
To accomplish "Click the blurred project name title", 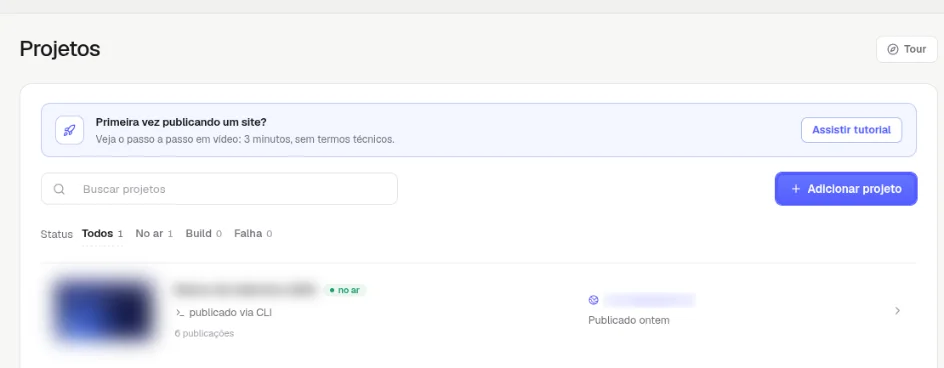I will (245, 290).
